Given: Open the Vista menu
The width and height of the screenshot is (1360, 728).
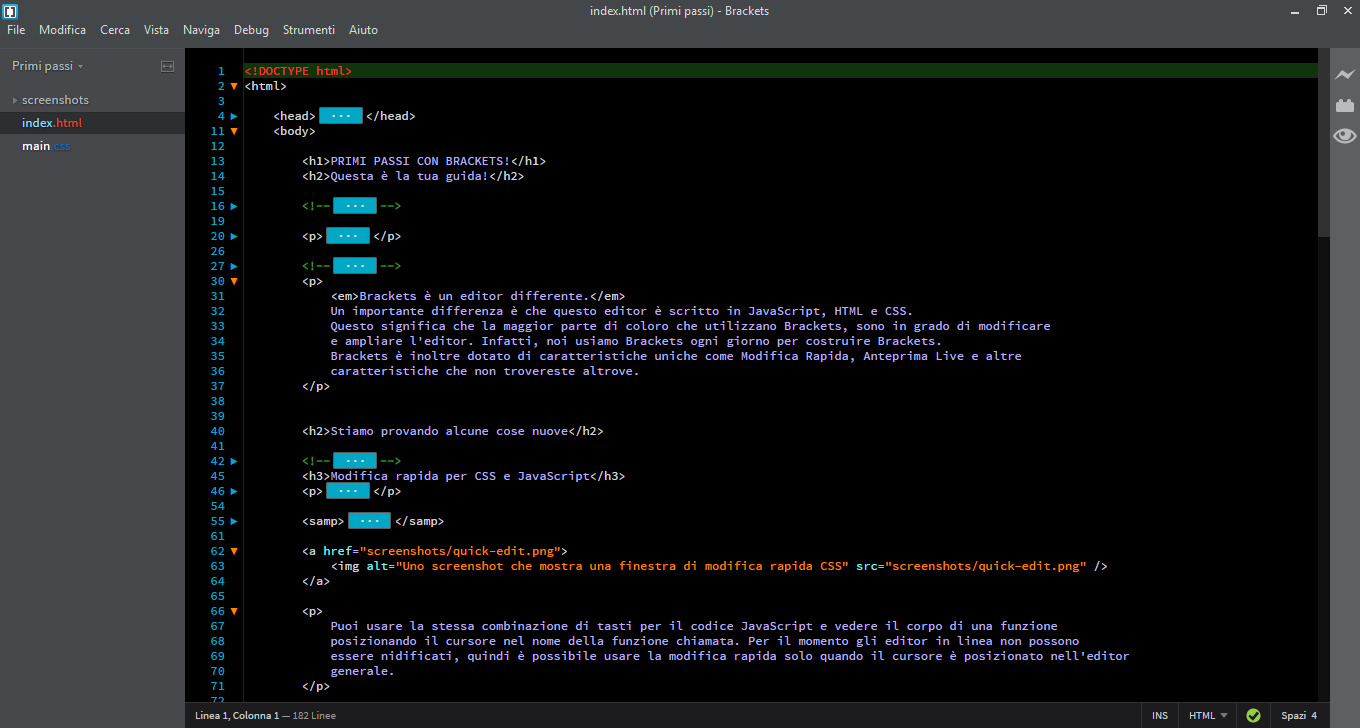Looking at the screenshot, I should [156, 30].
